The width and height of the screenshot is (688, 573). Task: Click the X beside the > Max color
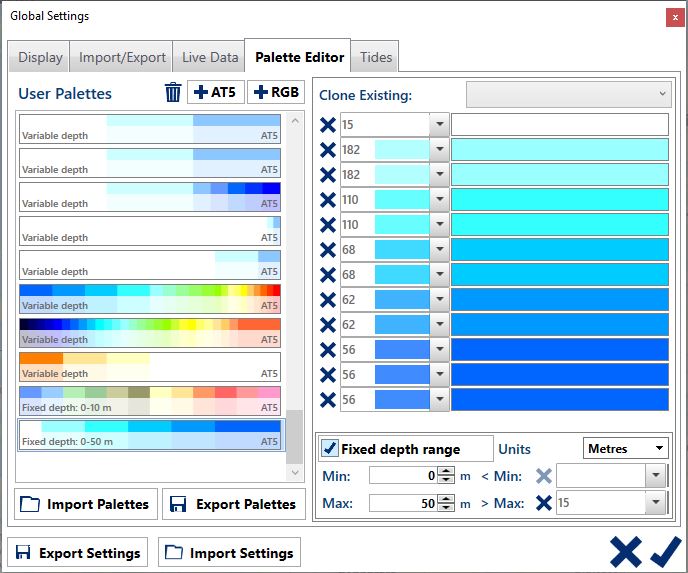pos(543,503)
